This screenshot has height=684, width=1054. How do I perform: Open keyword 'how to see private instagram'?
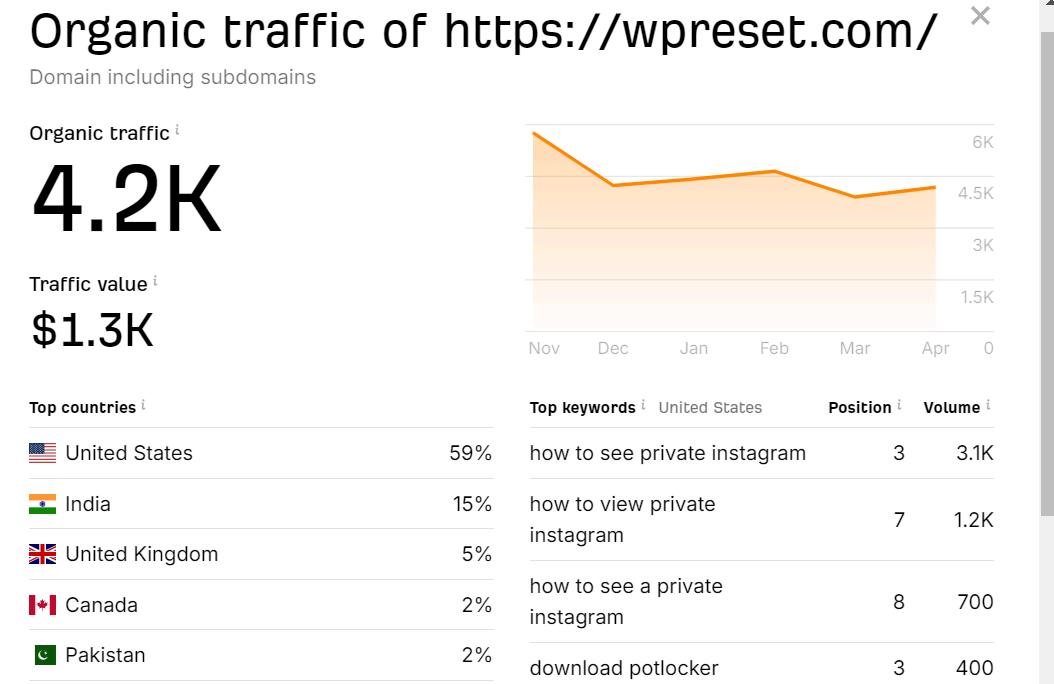click(667, 453)
